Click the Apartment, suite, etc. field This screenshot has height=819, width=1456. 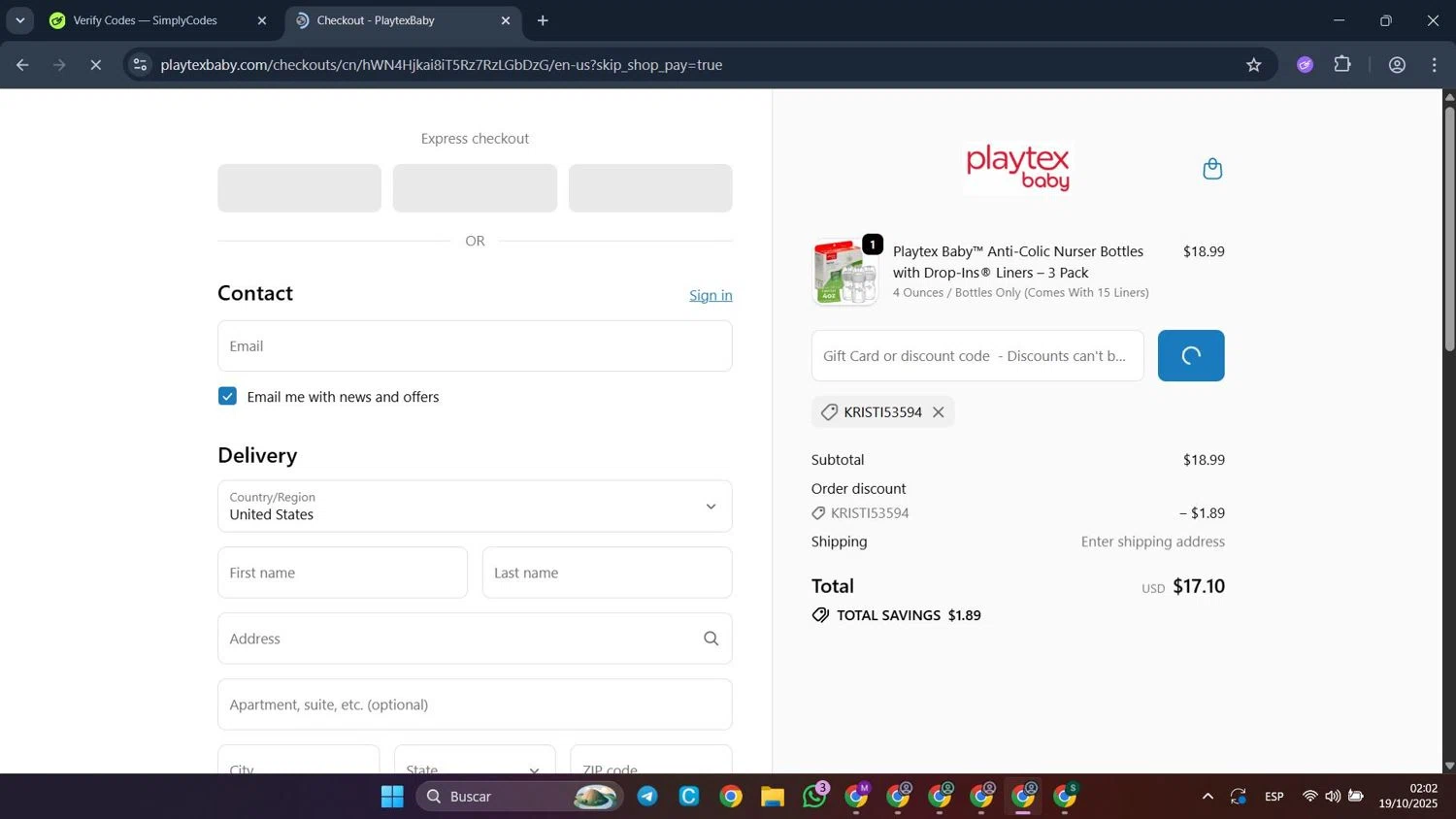click(475, 704)
